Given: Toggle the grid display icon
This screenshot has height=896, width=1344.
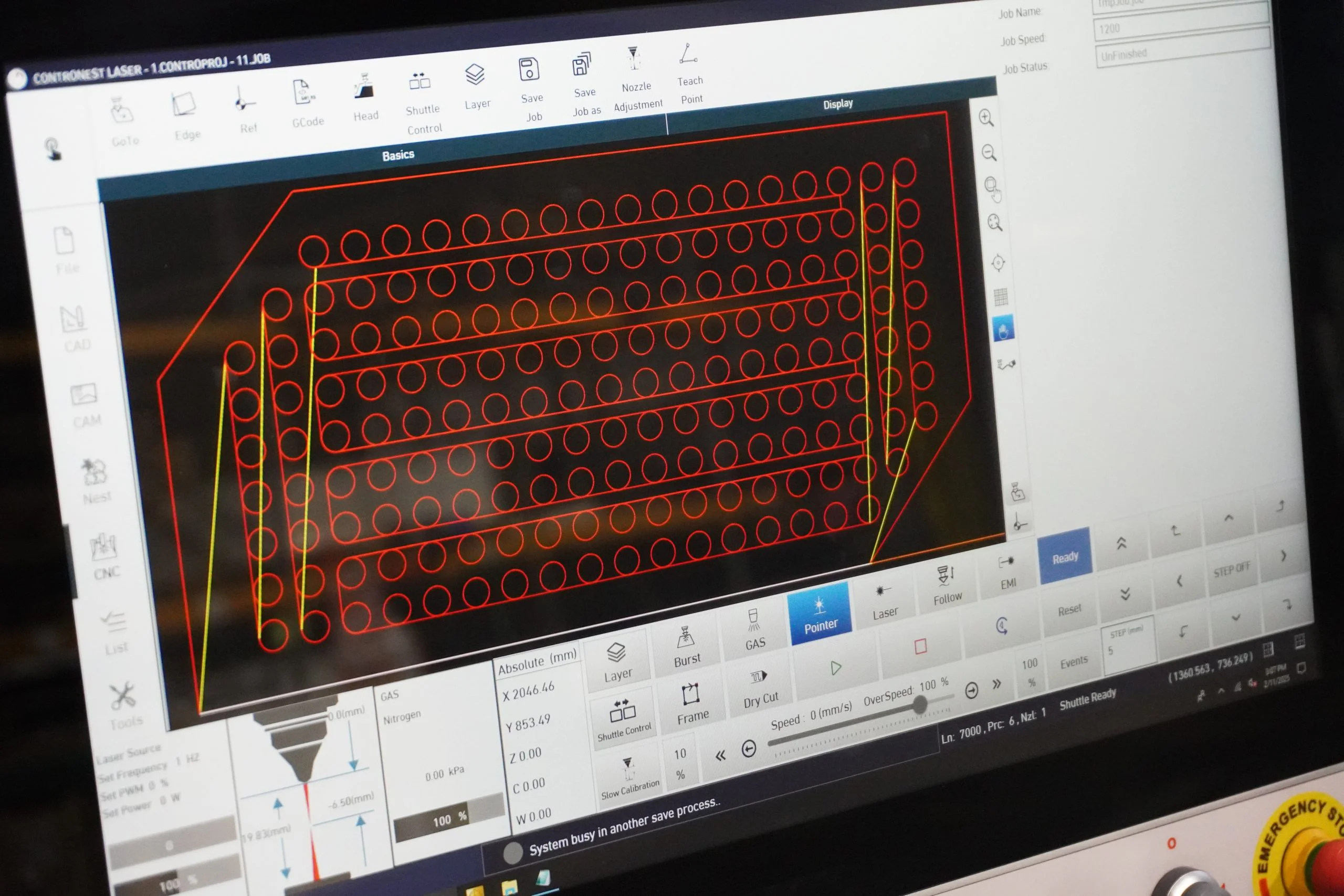Looking at the screenshot, I should click(x=1001, y=297).
